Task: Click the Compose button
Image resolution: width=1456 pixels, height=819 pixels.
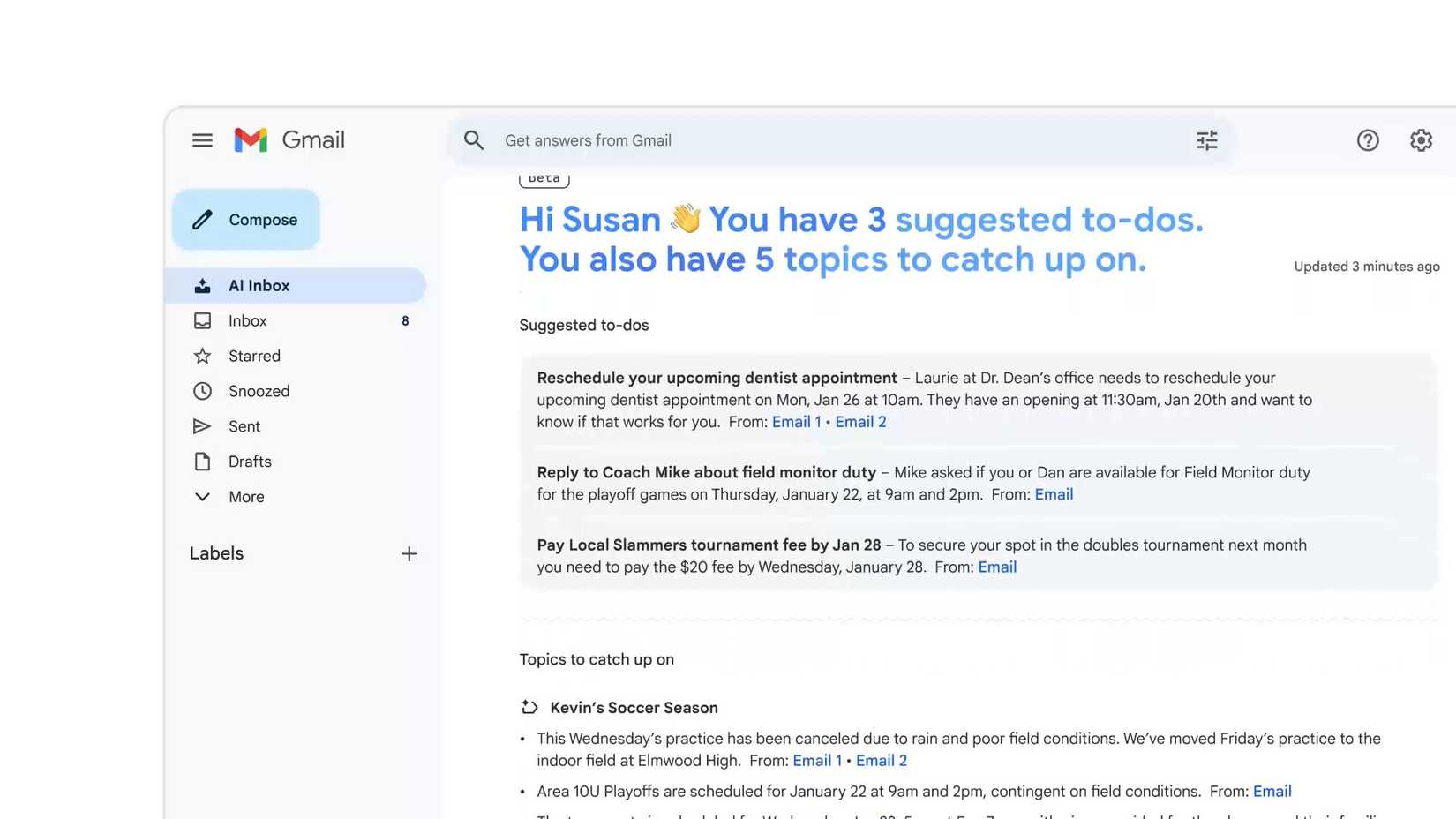Action: coord(245,219)
